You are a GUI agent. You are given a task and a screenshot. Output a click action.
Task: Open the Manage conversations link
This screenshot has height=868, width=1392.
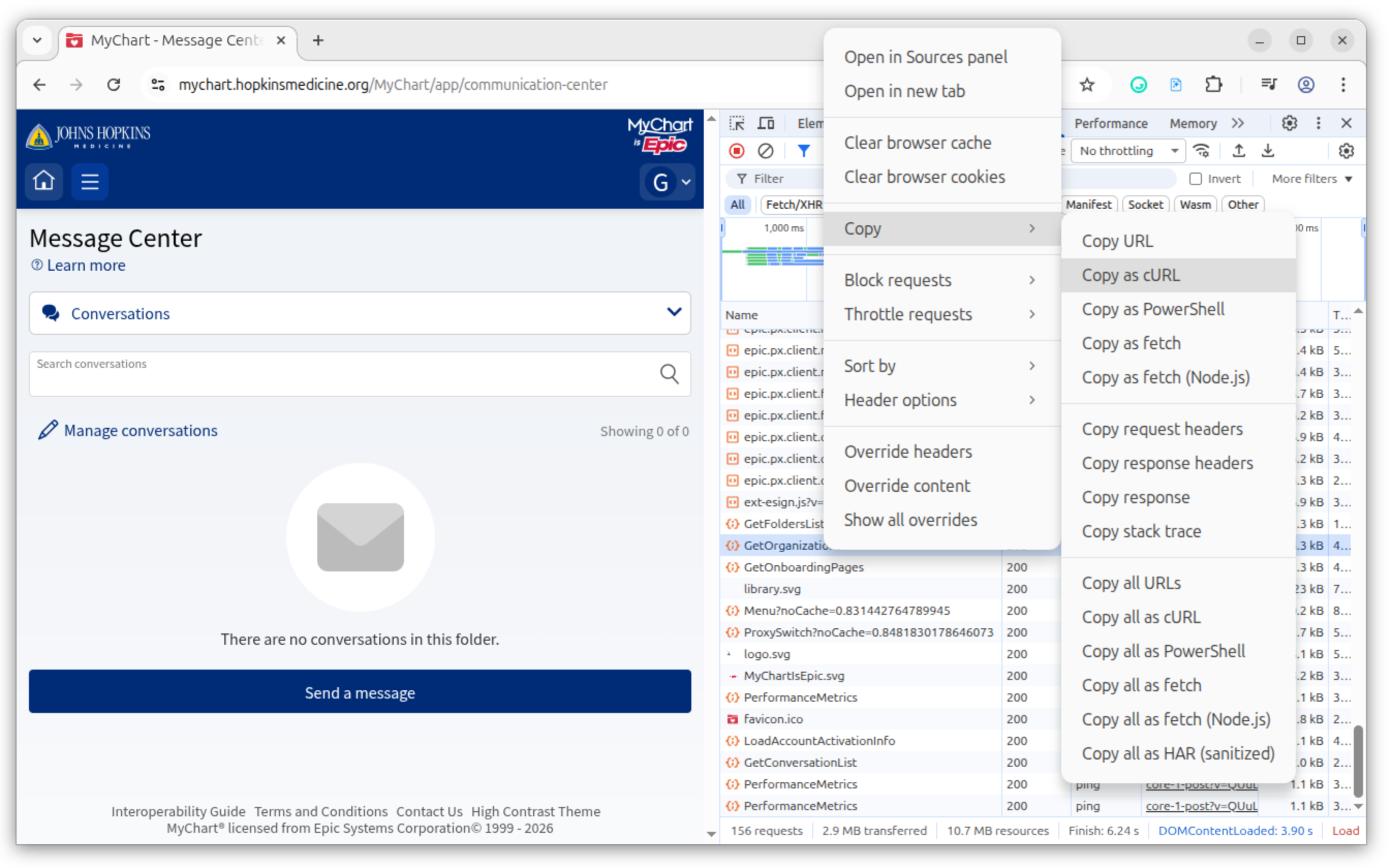(x=140, y=430)
